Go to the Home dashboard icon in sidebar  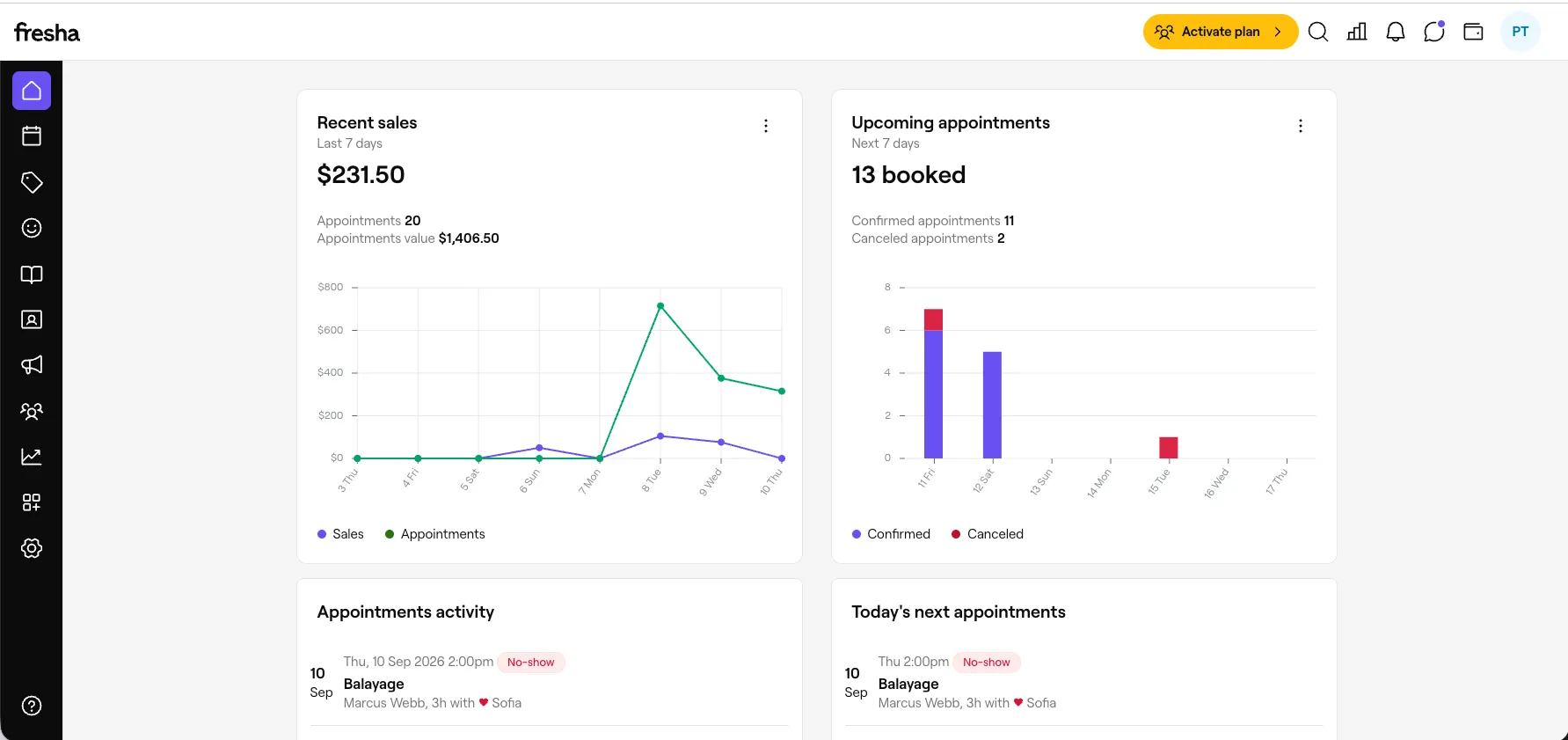click(x=32, y=91)
